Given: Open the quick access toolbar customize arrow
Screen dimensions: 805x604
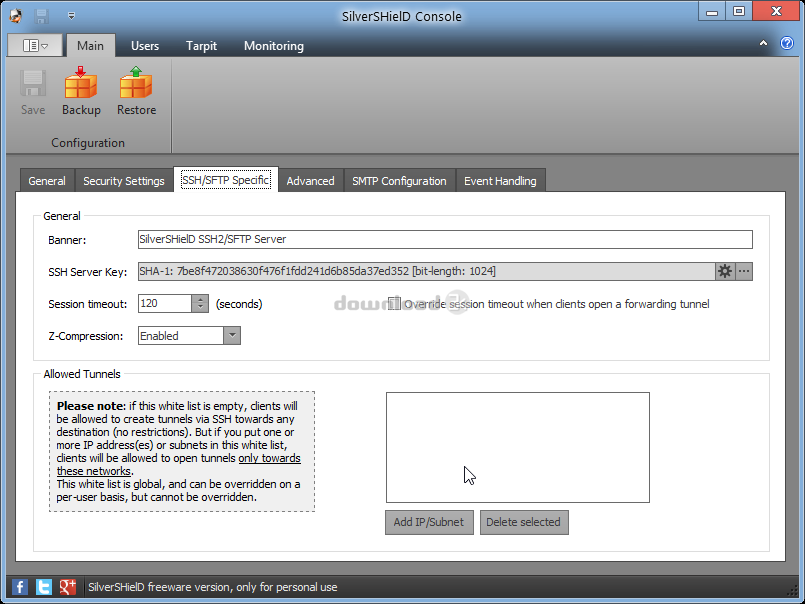Looking at the screenshot, I should 71,16.
